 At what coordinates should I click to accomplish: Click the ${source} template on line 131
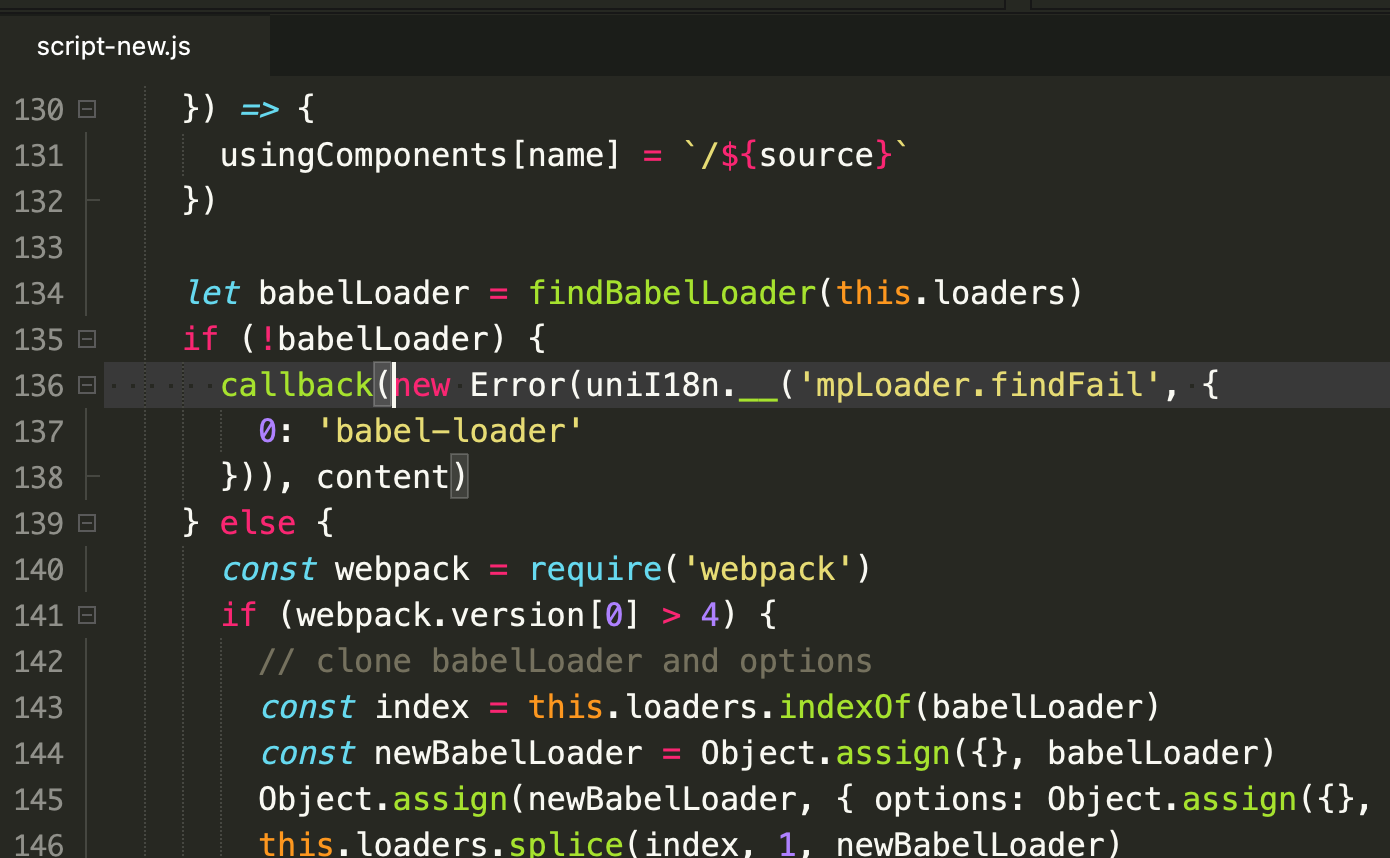805,156
